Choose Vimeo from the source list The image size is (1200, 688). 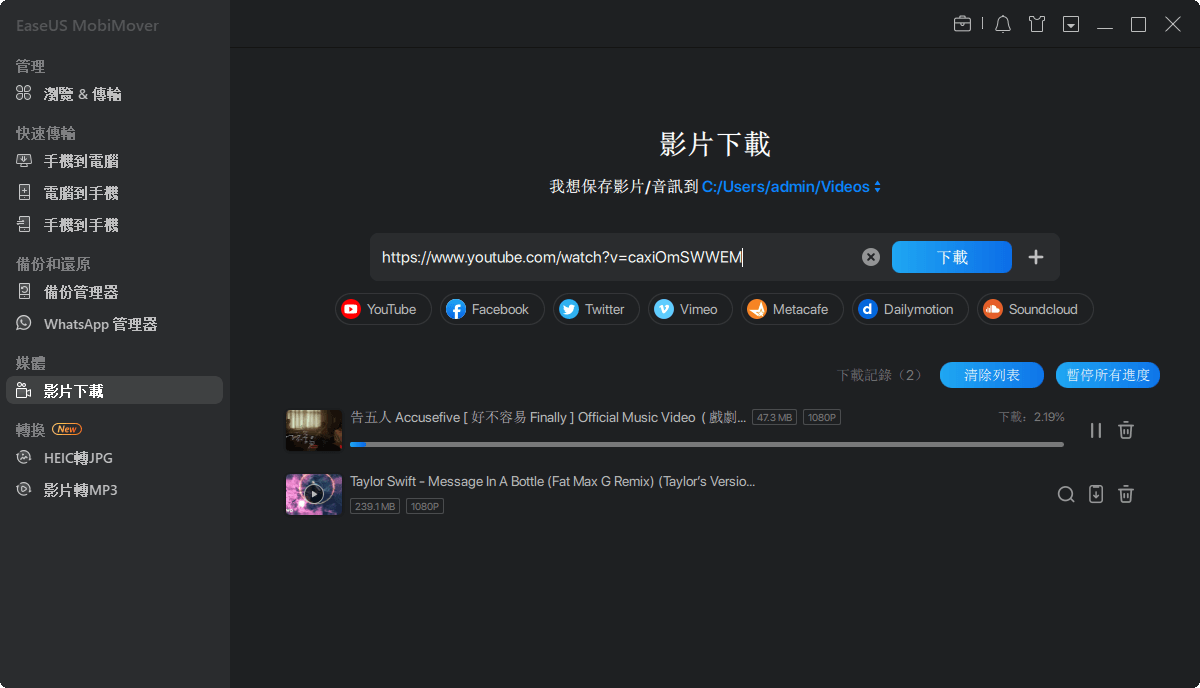click(x=690, y=309)
